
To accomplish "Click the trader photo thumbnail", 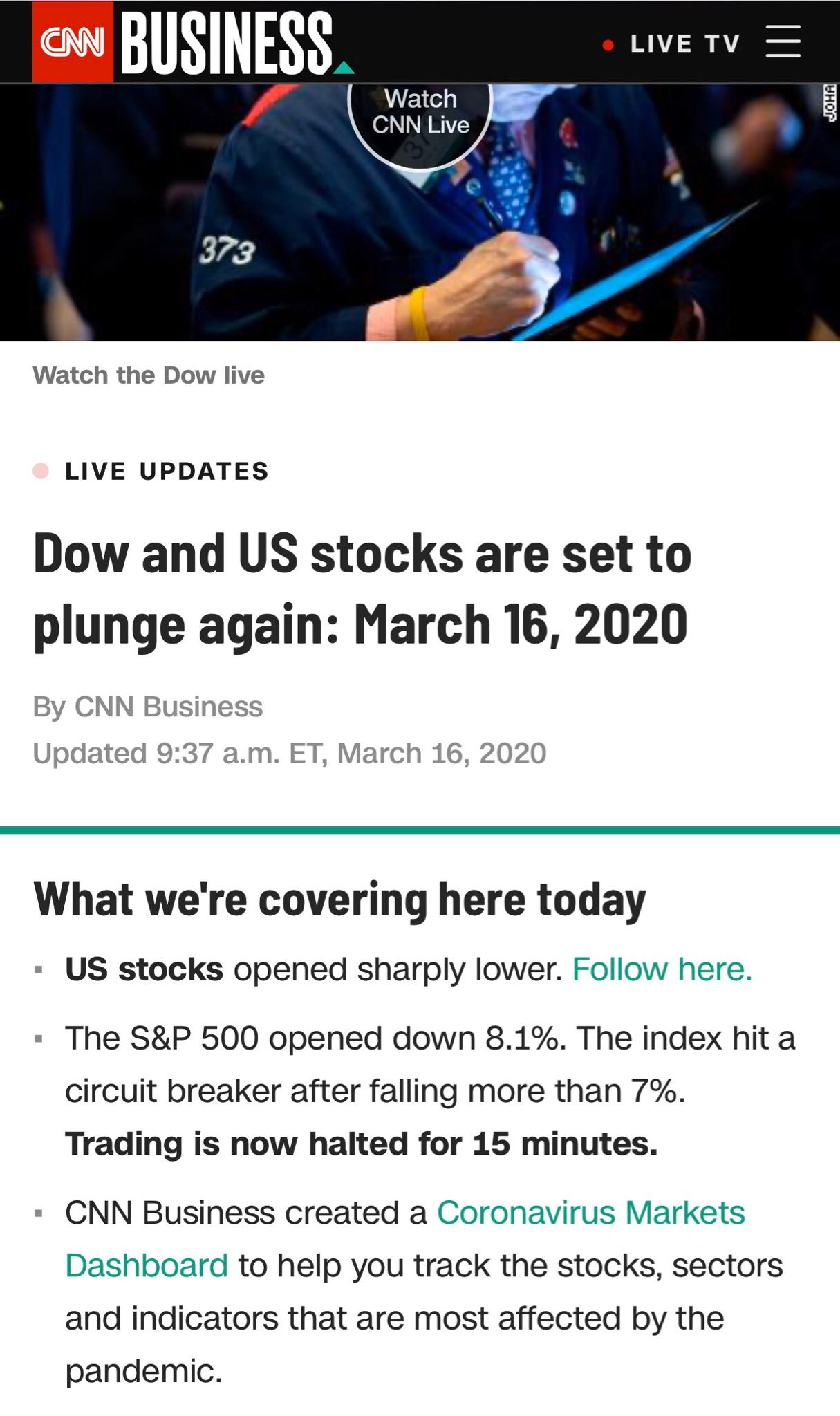I will click(420, 212).
